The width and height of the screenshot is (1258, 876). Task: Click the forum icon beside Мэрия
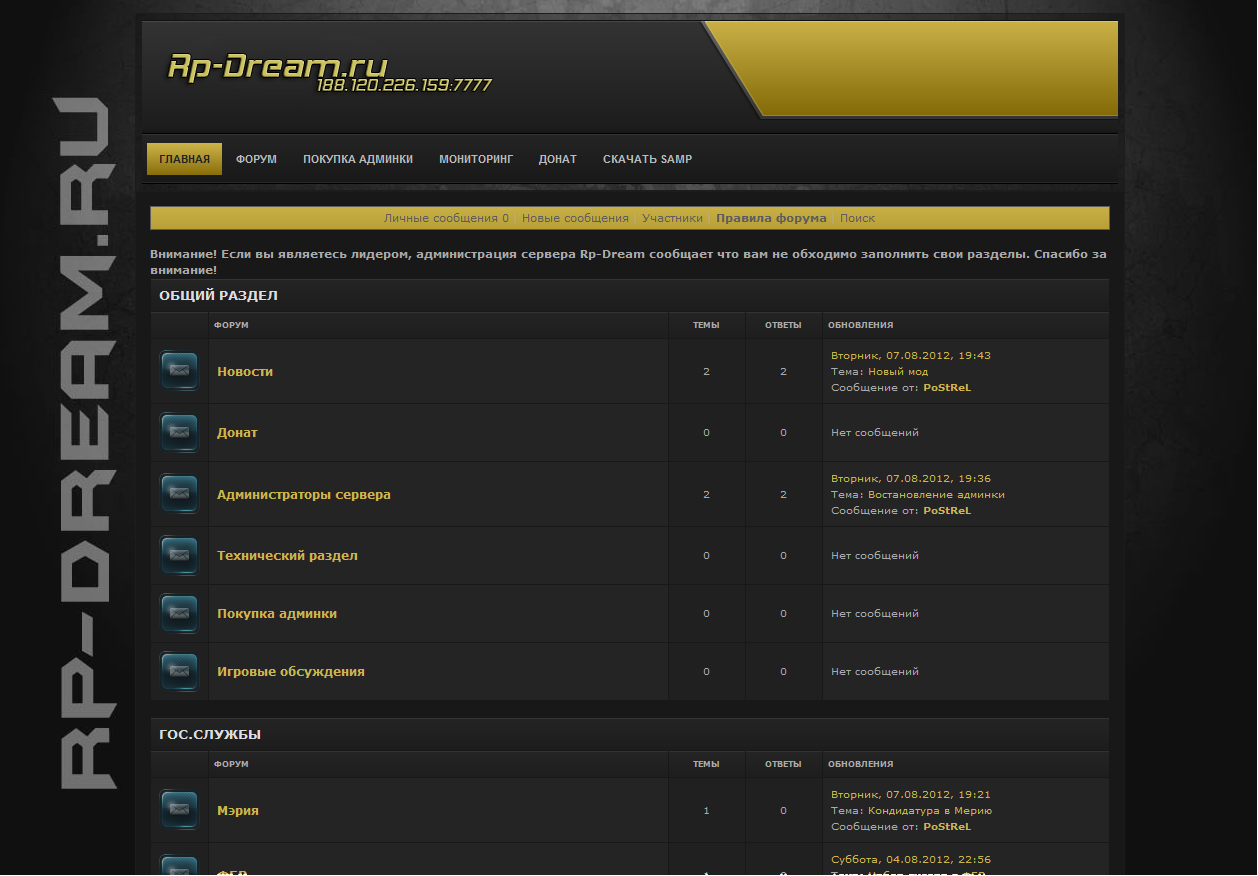(x=179, y=810)
